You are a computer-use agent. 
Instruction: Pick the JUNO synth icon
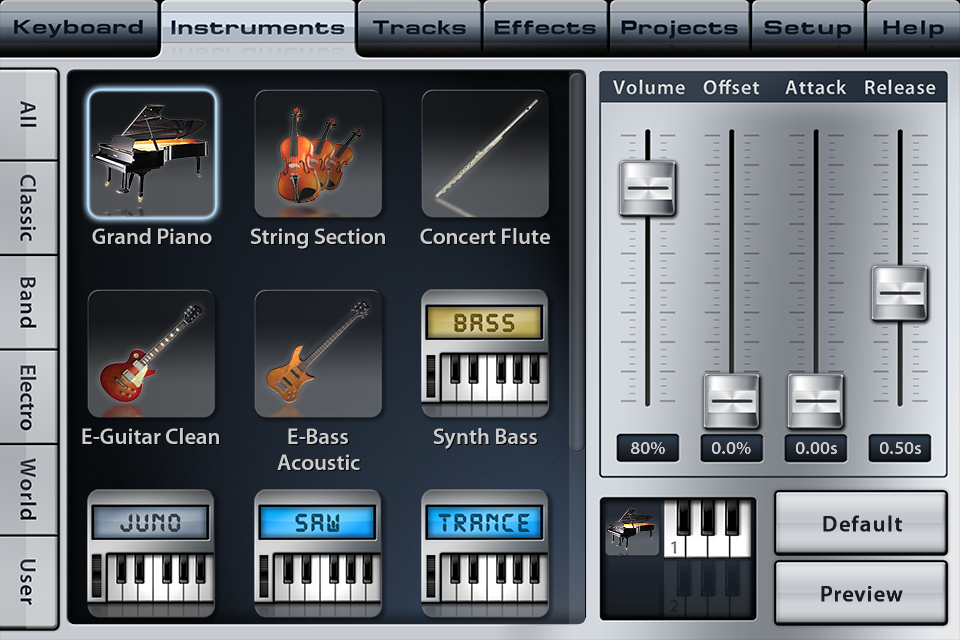[151, 554]
